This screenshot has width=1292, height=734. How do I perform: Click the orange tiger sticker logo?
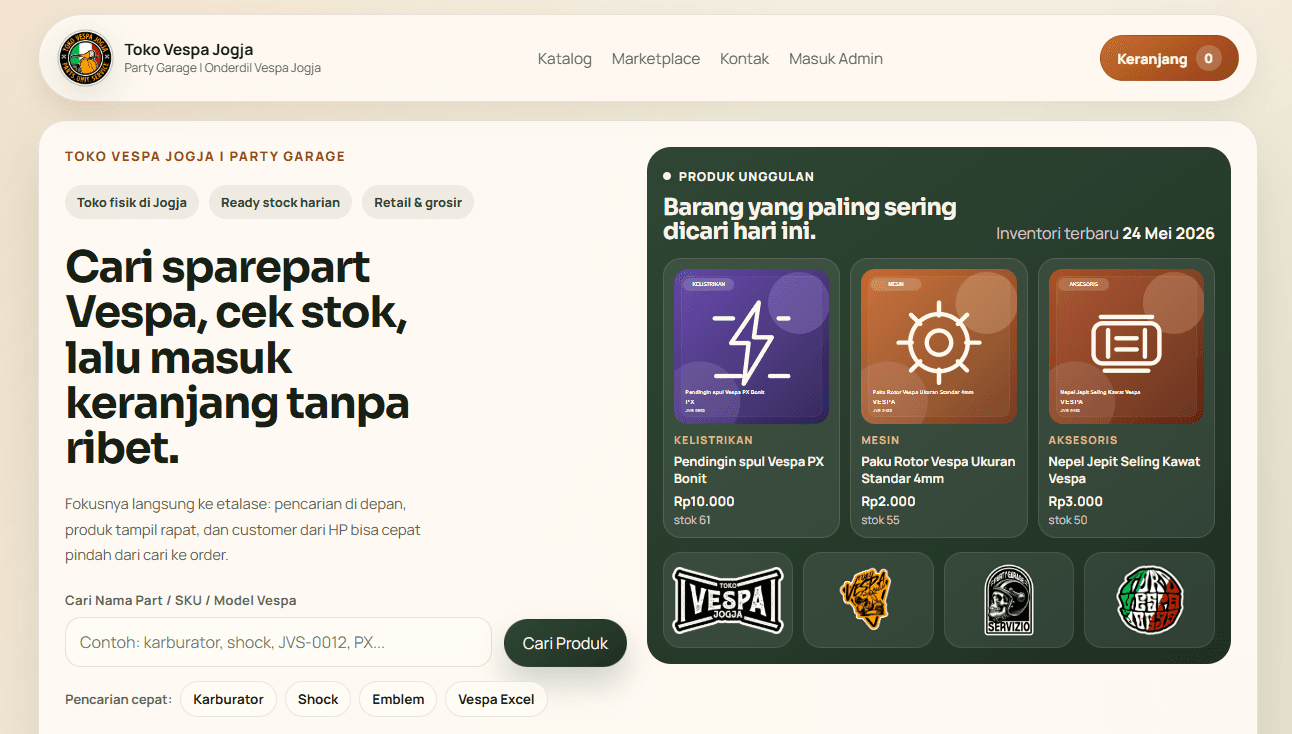(x=866, y=598)
